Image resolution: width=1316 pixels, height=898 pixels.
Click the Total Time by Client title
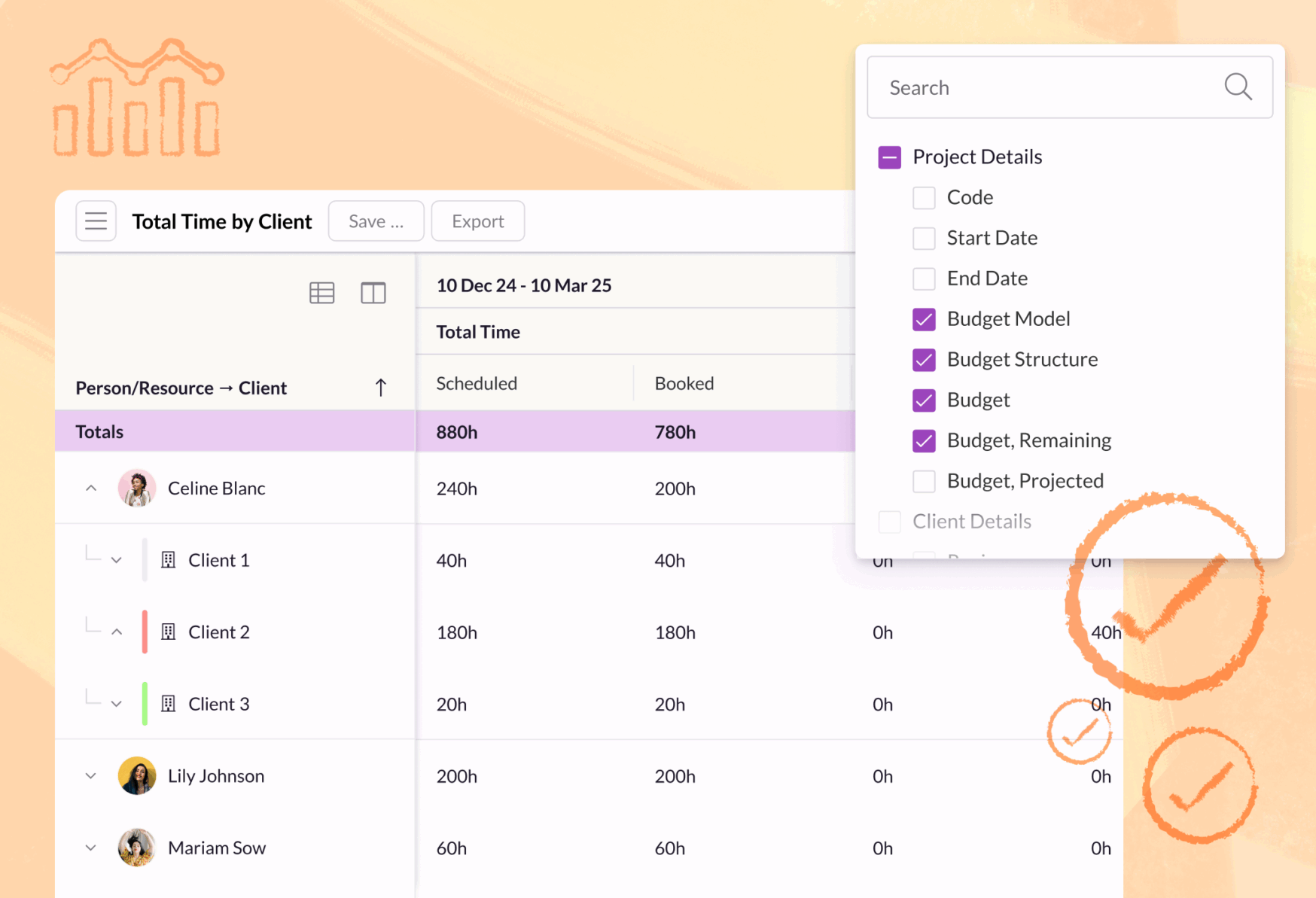222,221
